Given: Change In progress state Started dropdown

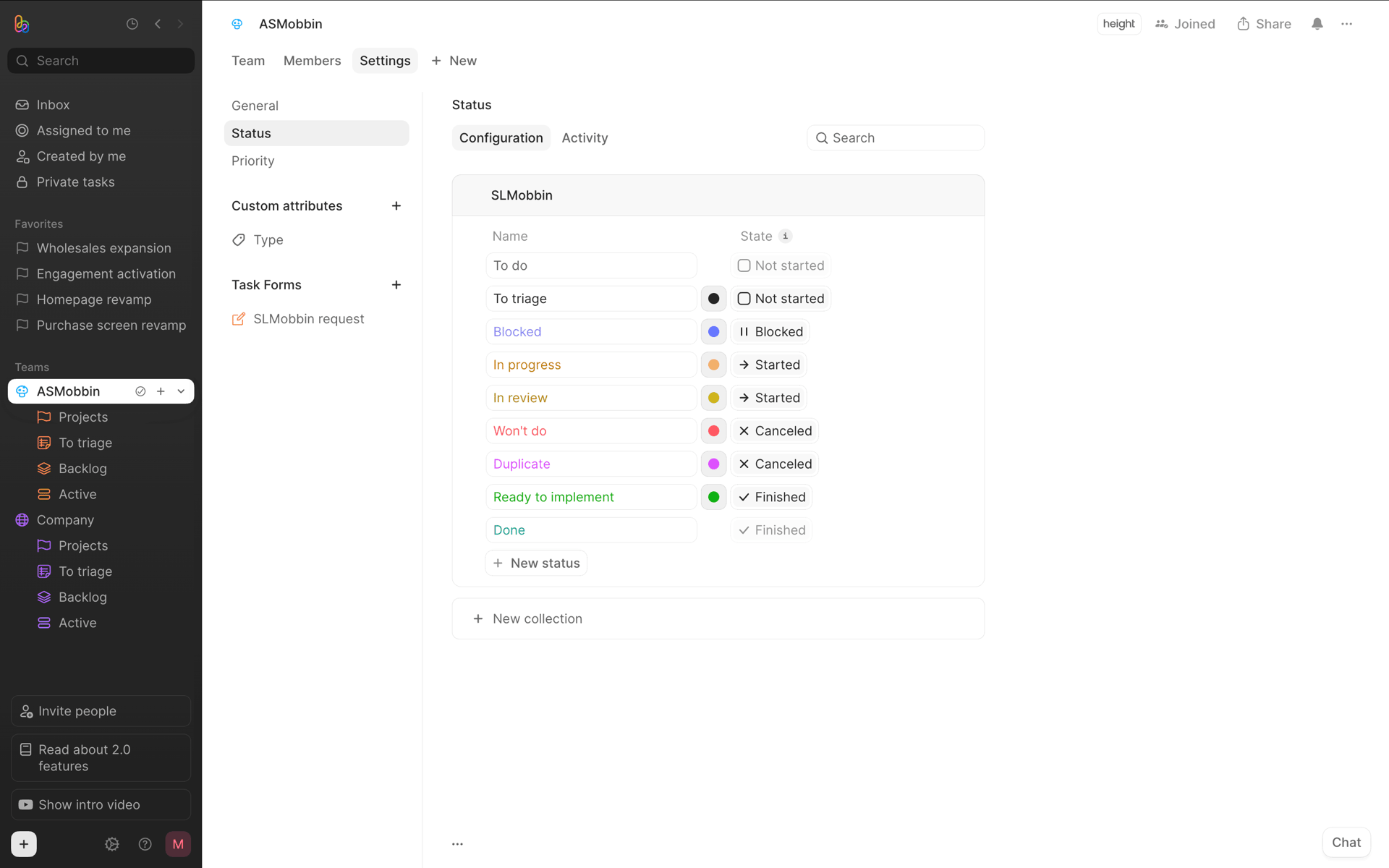Looking at the screenshot, I should coord(768,365).
